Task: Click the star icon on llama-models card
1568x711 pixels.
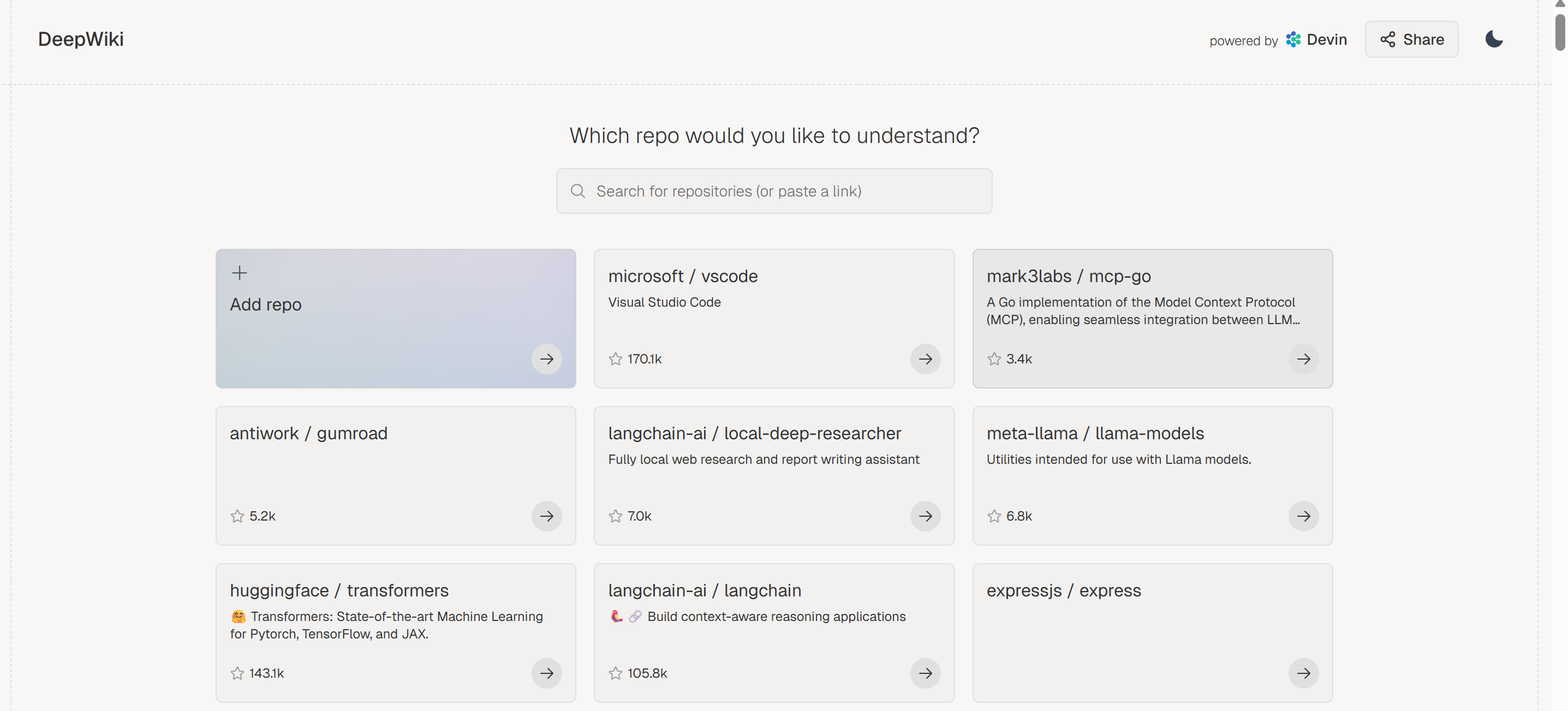Action: pos(993,516)
